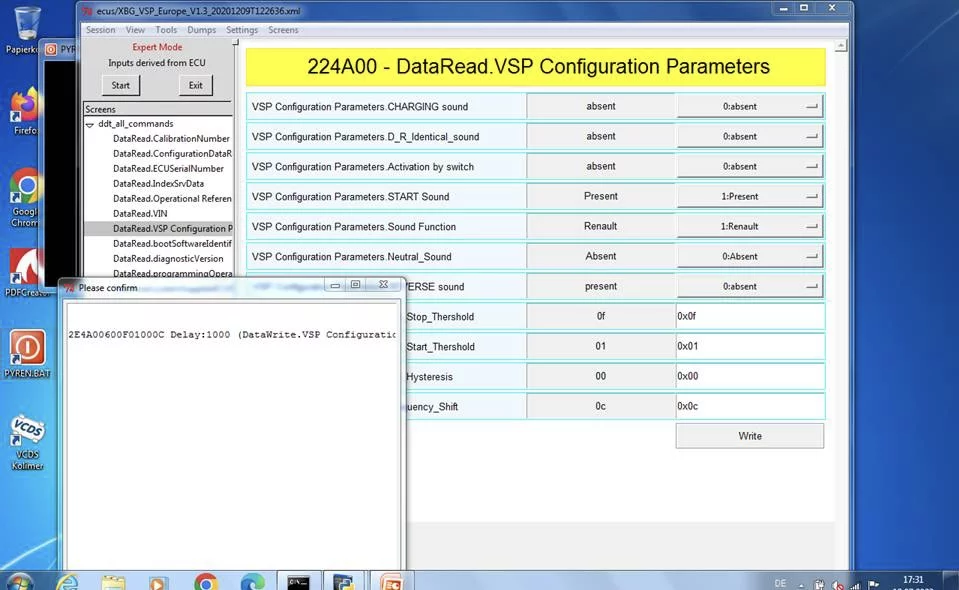959x590 pixels.
Task: Click the Start_Thershold 0x01 input field
Action: 750,346
